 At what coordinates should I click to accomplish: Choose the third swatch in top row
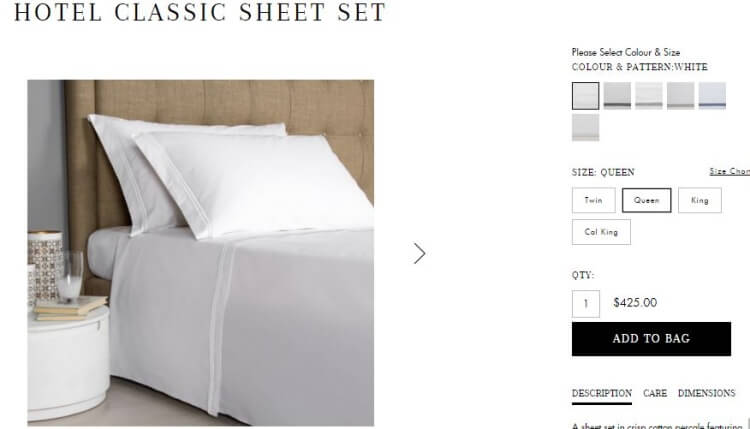point(649,96)
